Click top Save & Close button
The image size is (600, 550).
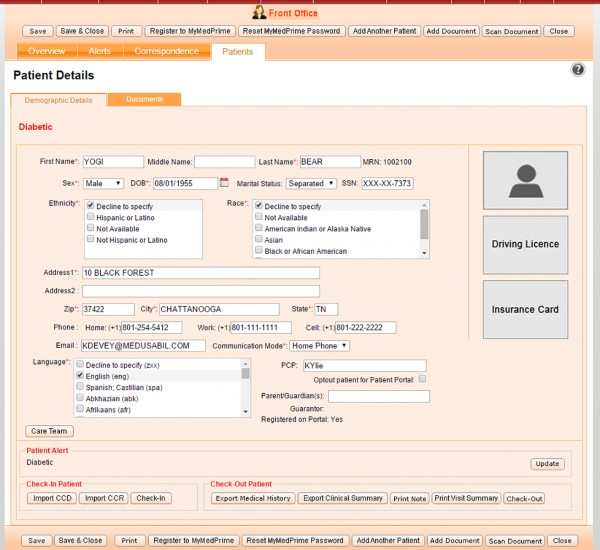click(x=82, y=31)
